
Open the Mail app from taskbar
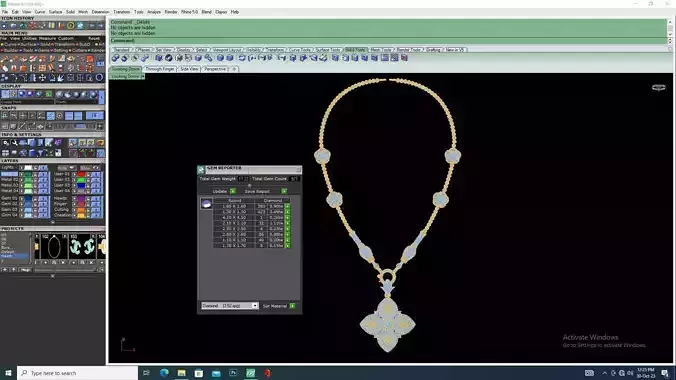click(x=216, y=373)
